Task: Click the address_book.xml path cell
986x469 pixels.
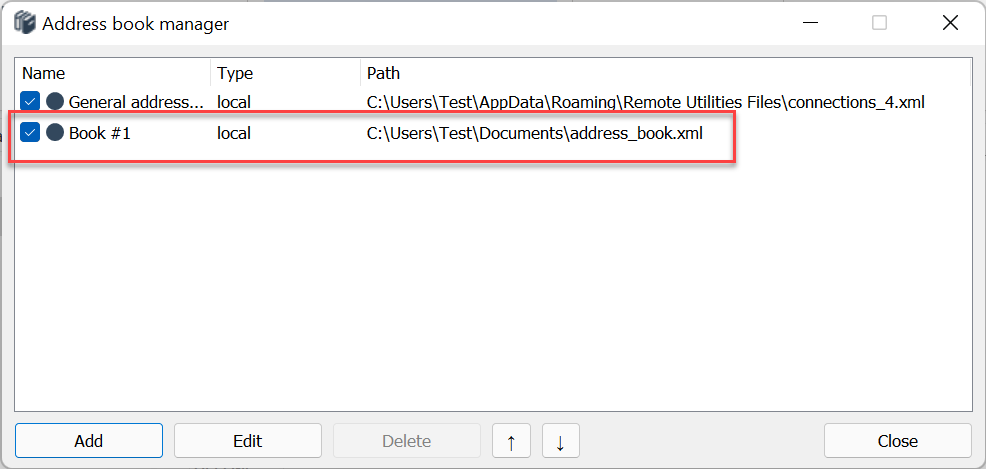Action: (534, 132)
